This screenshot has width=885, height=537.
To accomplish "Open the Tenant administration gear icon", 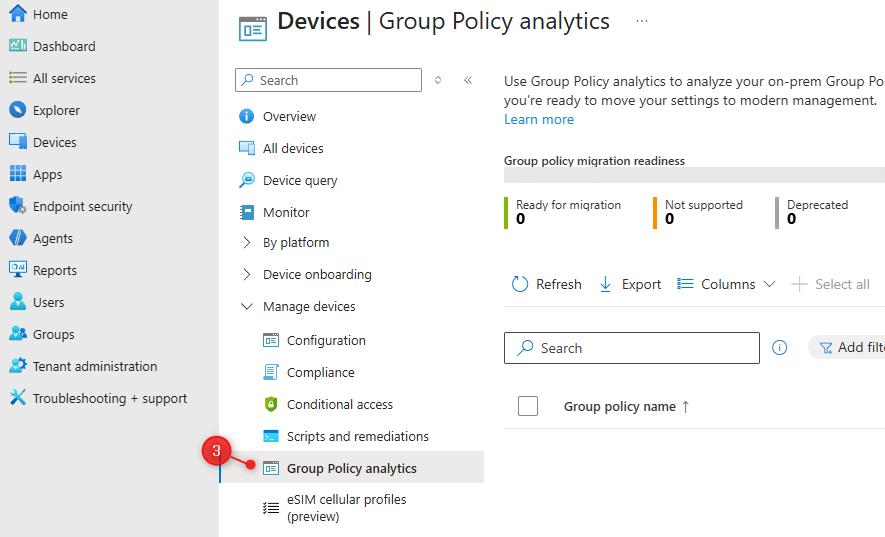I will coord(17,365).
